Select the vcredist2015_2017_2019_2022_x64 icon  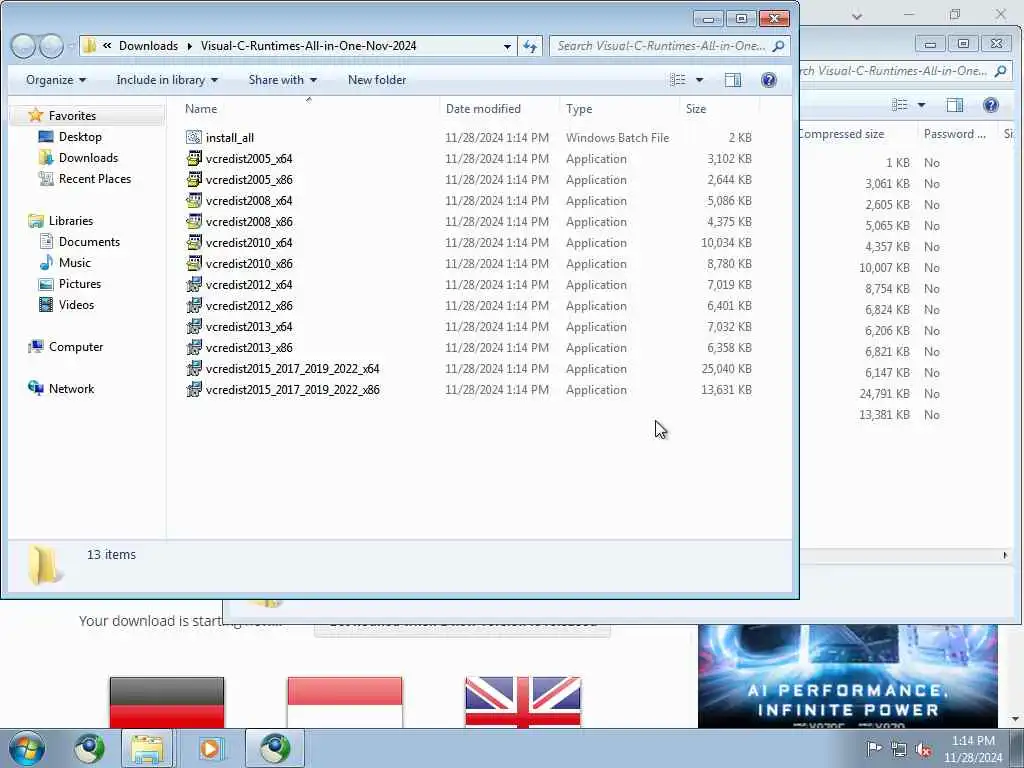coord(193,368)
